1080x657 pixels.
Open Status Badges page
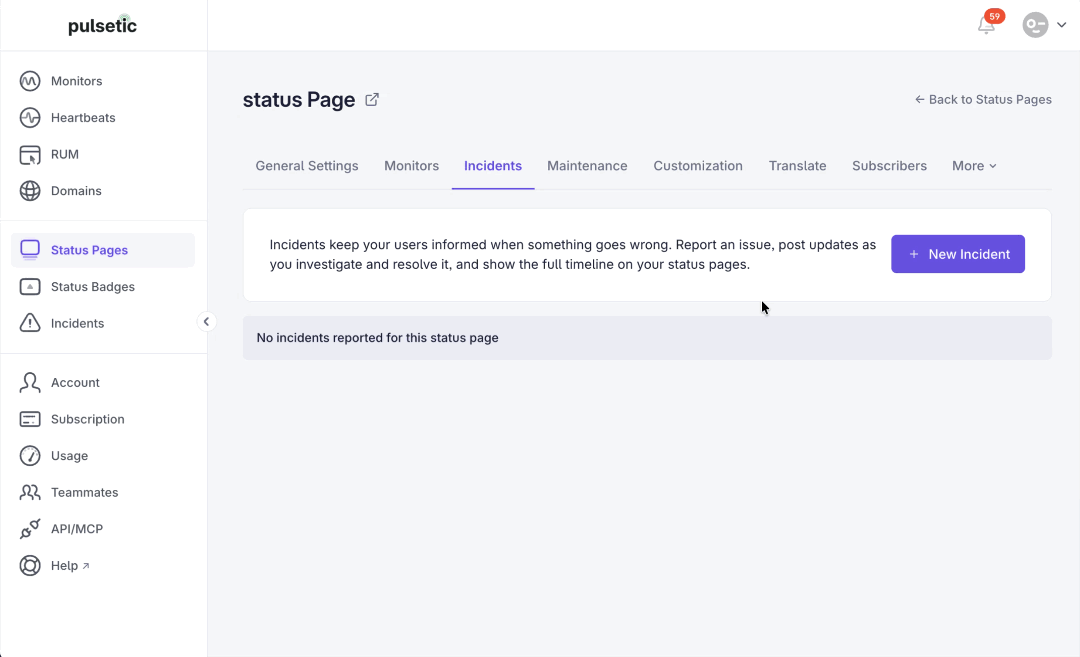(103, 286)
